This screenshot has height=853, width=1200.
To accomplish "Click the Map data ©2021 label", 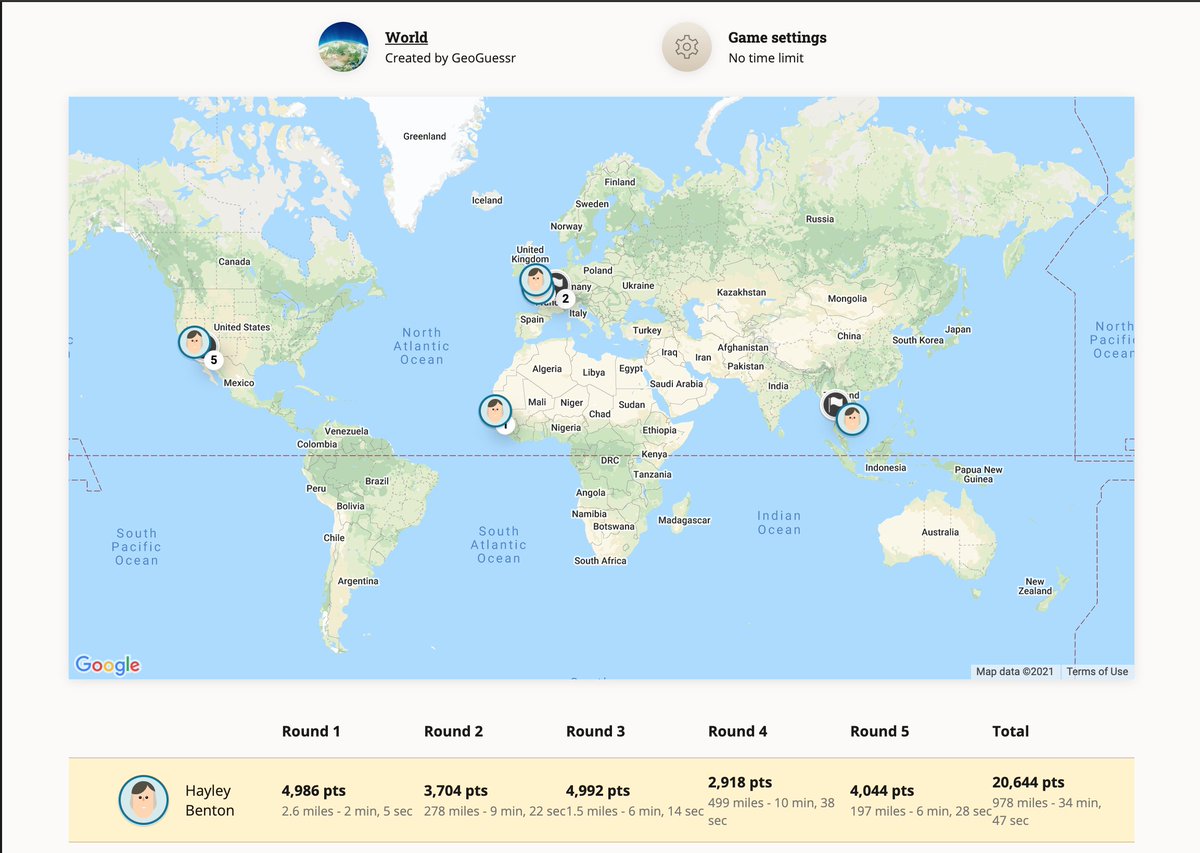I will pyautogui.click(x=1015, y=671).
